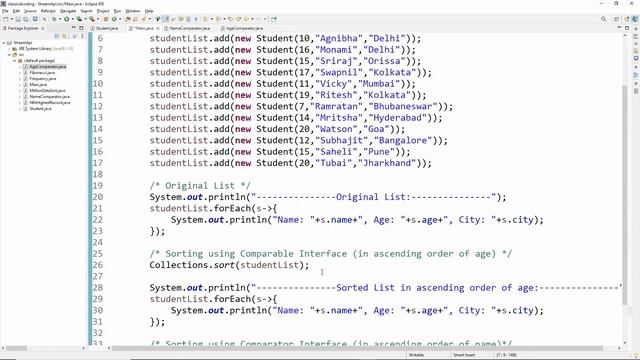Open the Run menu

click(117, 11)
